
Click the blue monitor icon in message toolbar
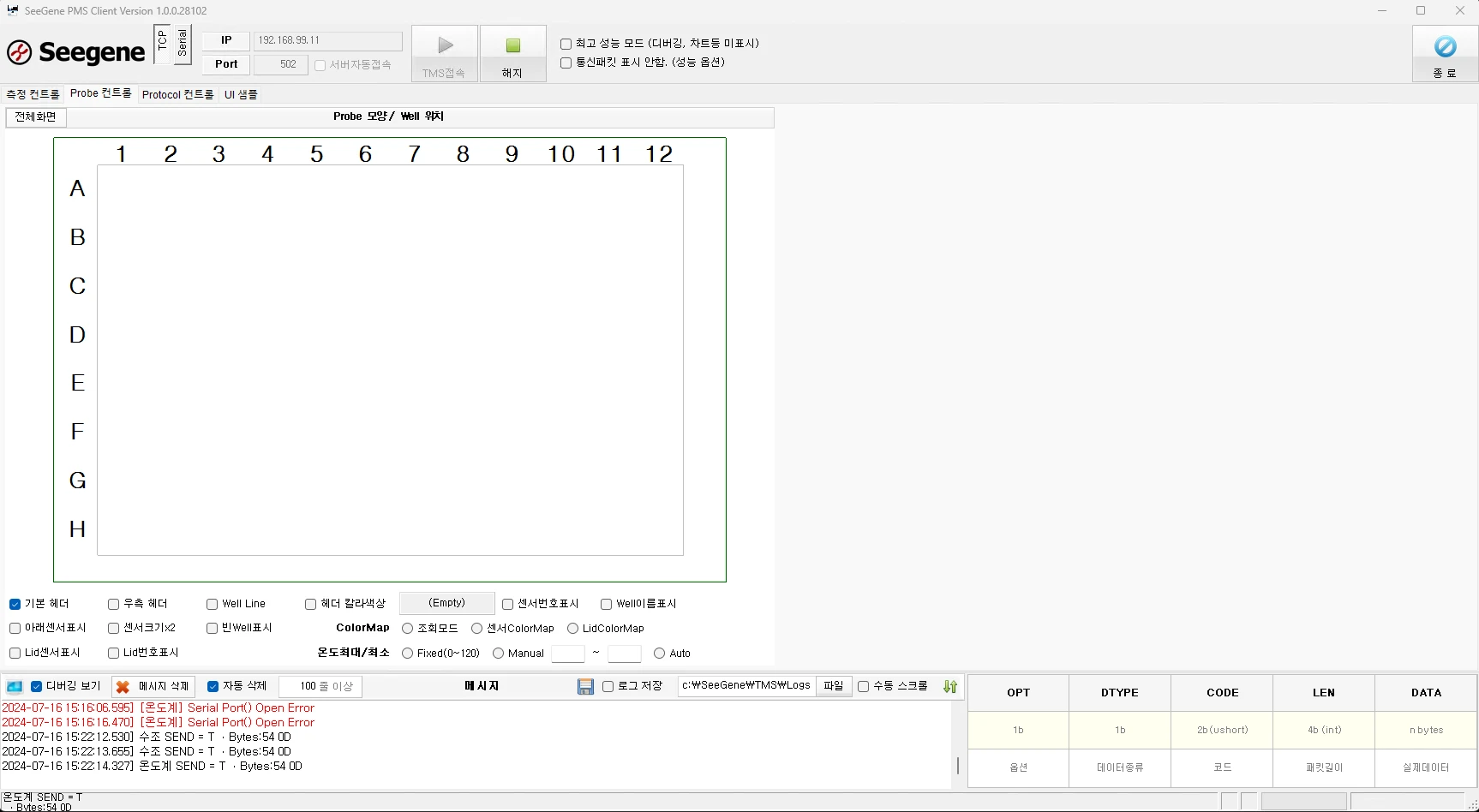tap(15, 687)
